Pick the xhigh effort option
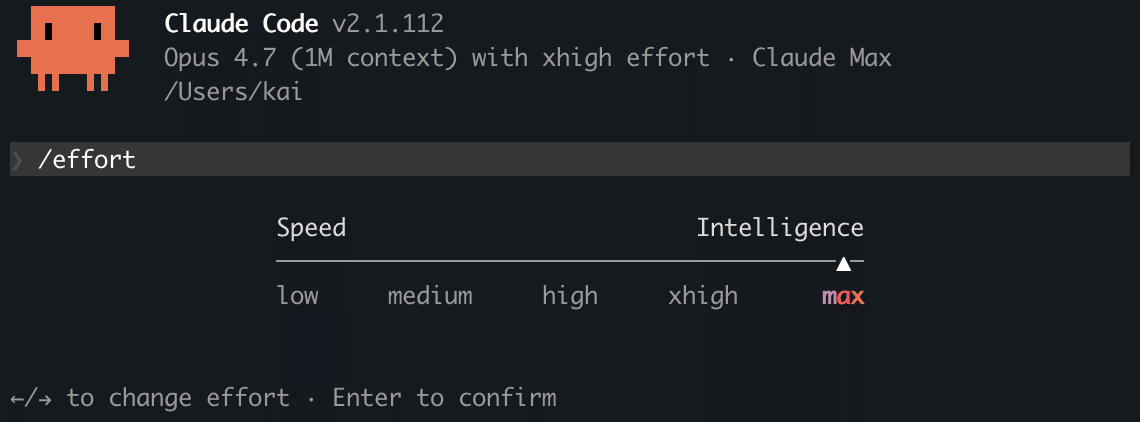The width and height of the screenshot is (1140, 422). (703, 296)
